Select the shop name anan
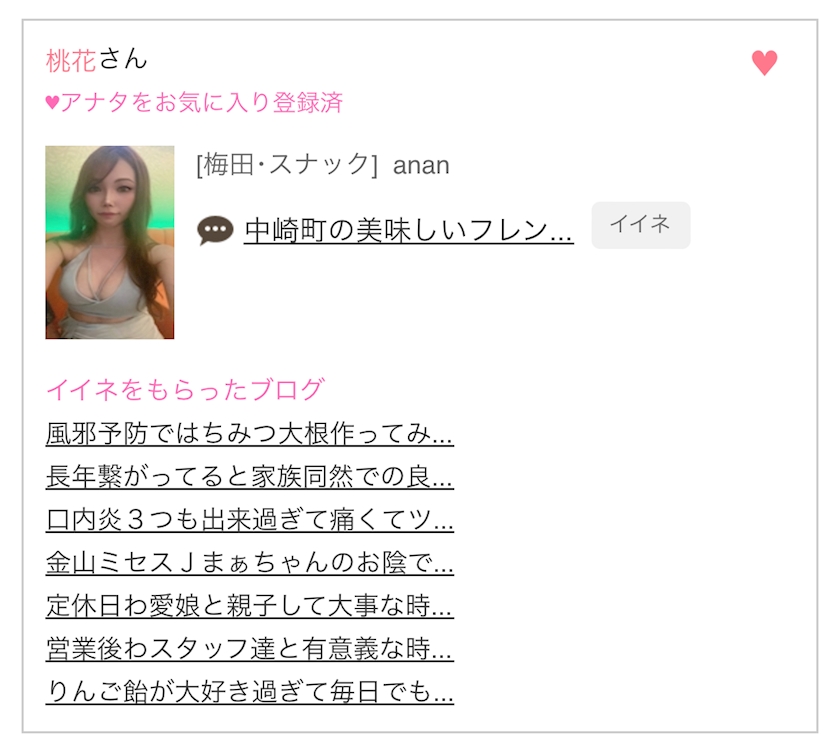The width and height of the screenshot is (840, 747). pyautogui.click(x=421, y=166)
